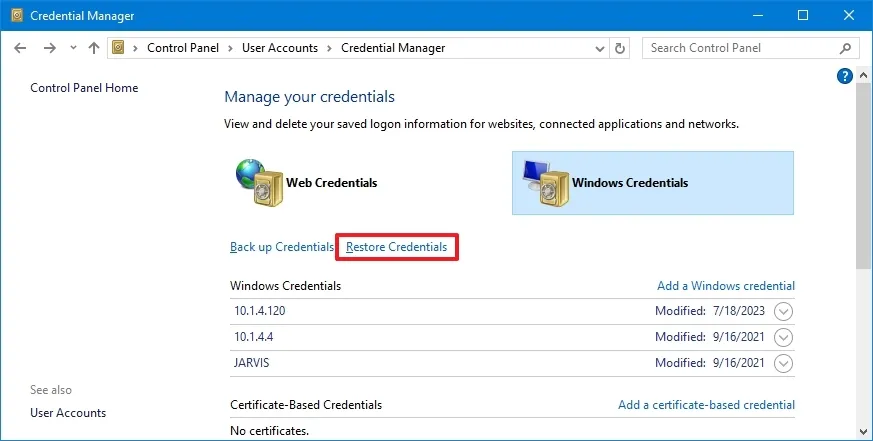Go forward with the Forward arrow
The height and width of the screenshot is (441, 873).
[x=50, y=48]
